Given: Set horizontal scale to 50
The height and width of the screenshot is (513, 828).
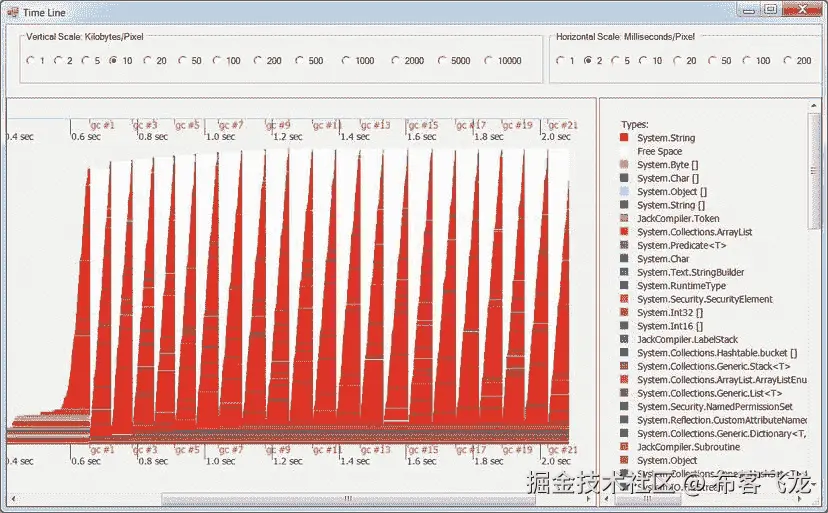Looking at the screenshot, I should click(712, 60).
